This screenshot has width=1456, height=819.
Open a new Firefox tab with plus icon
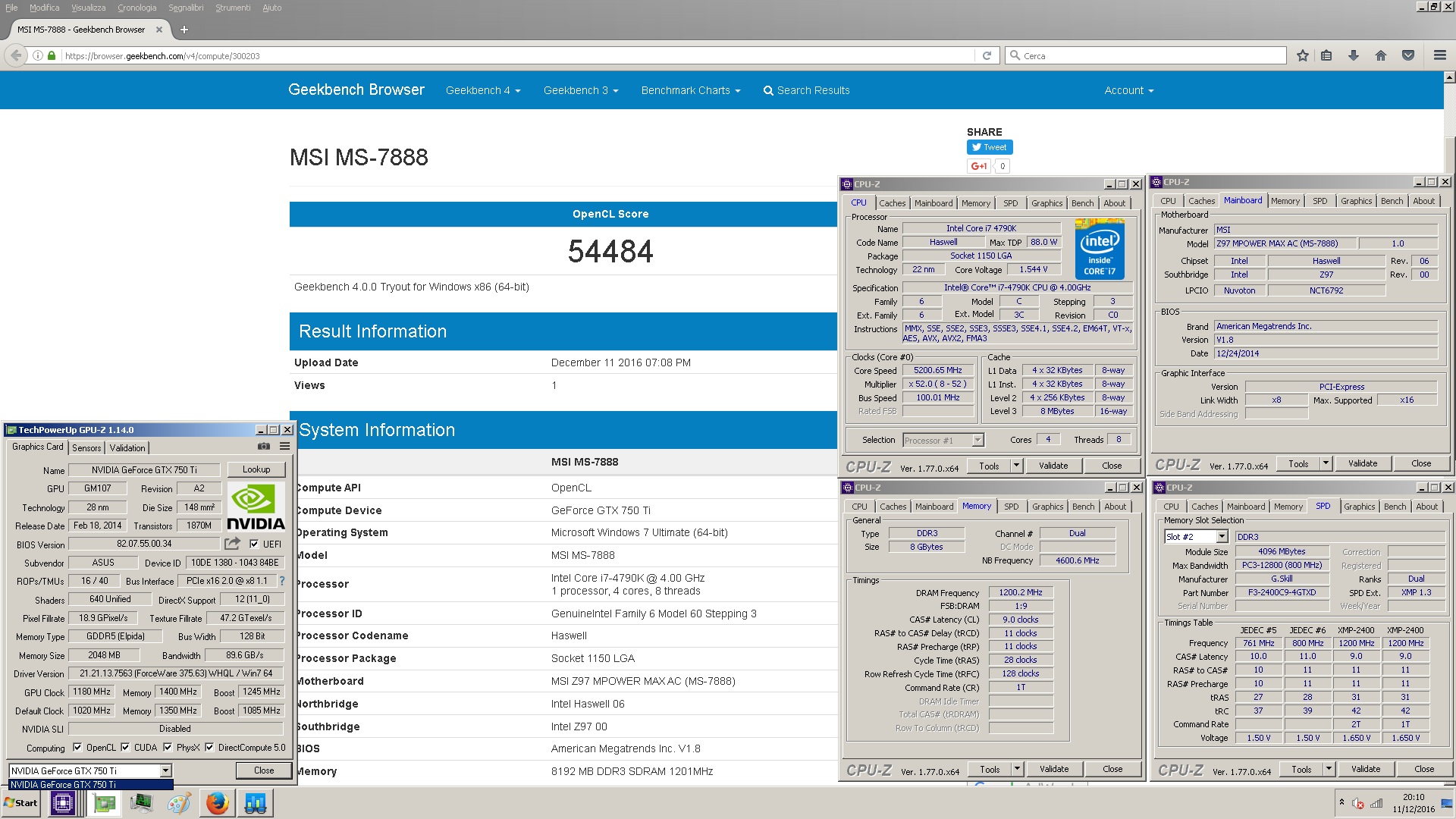point(184,30)
